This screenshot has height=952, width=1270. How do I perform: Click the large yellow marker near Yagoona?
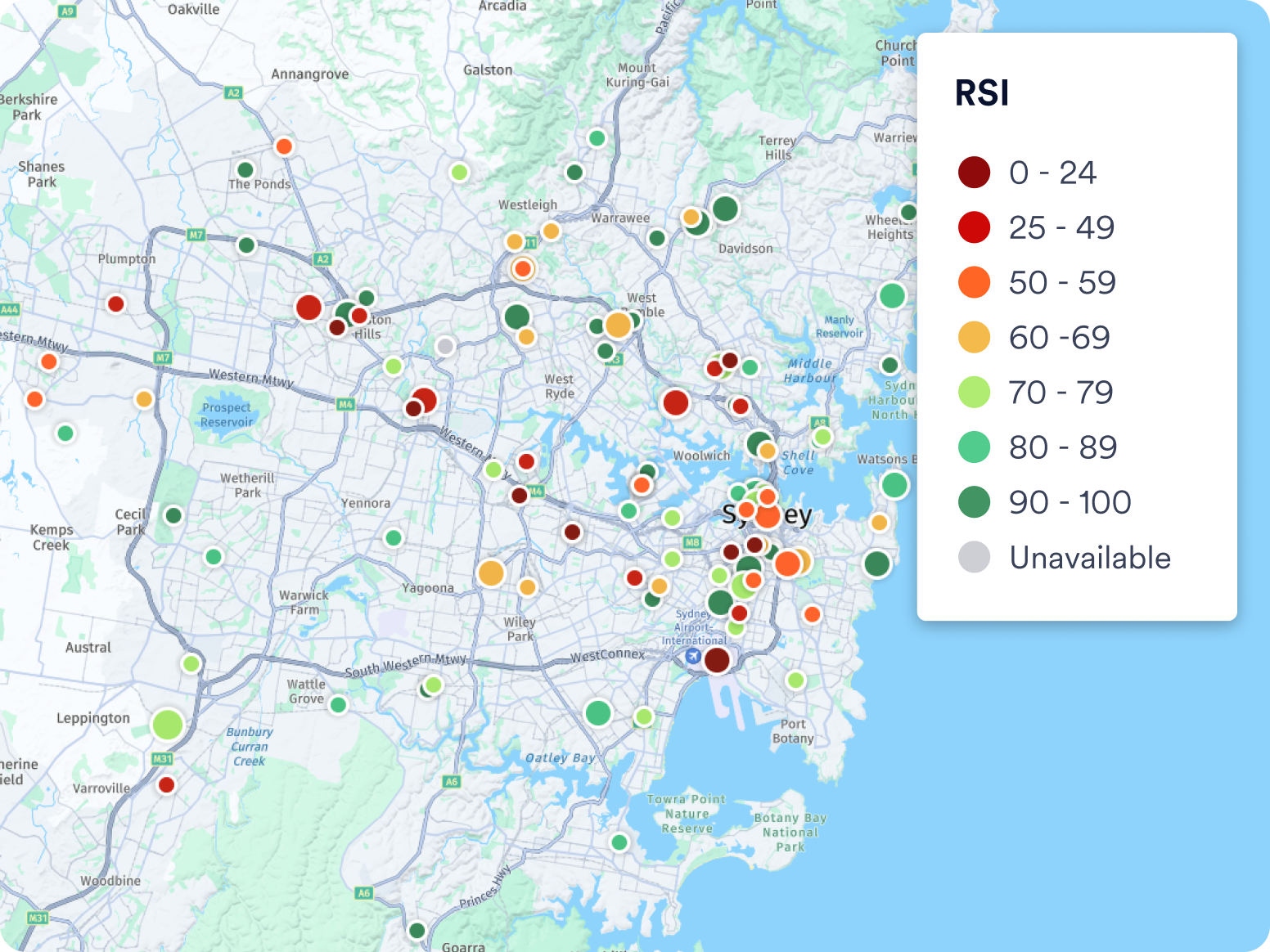point(491,573)
